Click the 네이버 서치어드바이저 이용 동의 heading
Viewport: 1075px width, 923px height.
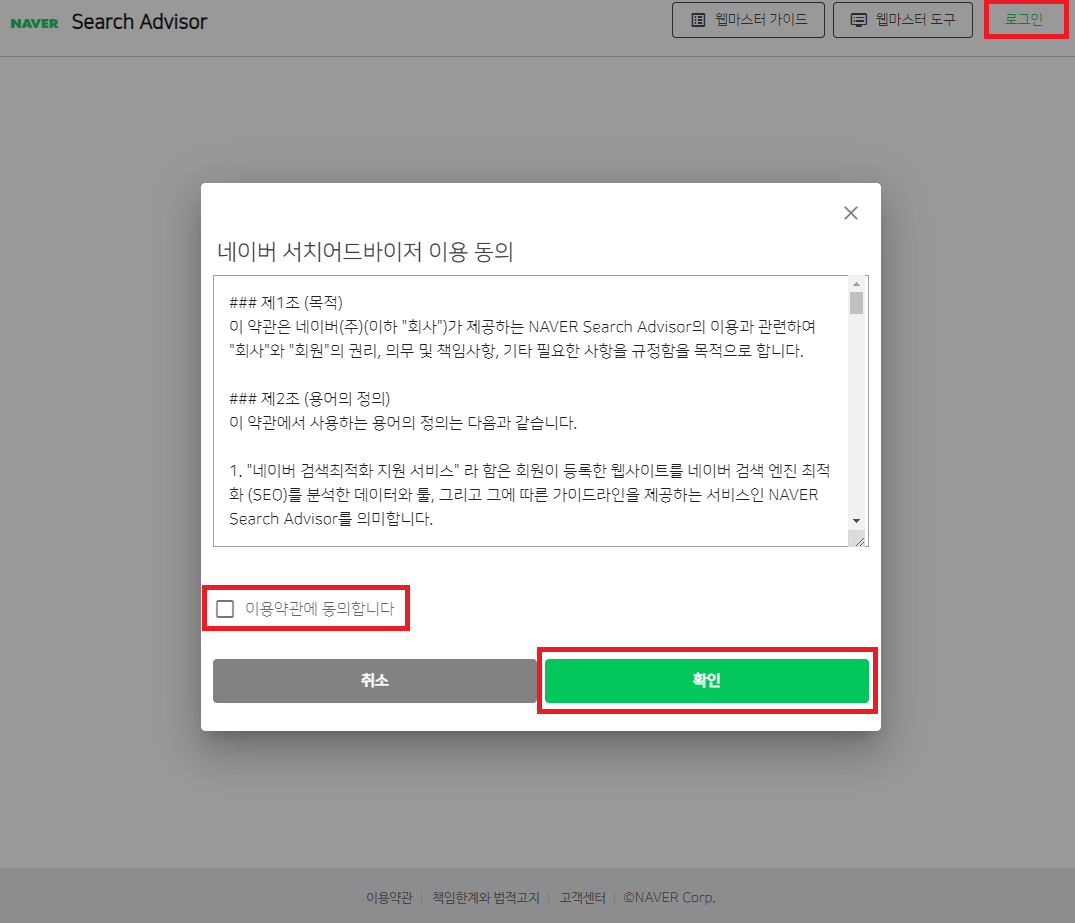coord(365,252)
